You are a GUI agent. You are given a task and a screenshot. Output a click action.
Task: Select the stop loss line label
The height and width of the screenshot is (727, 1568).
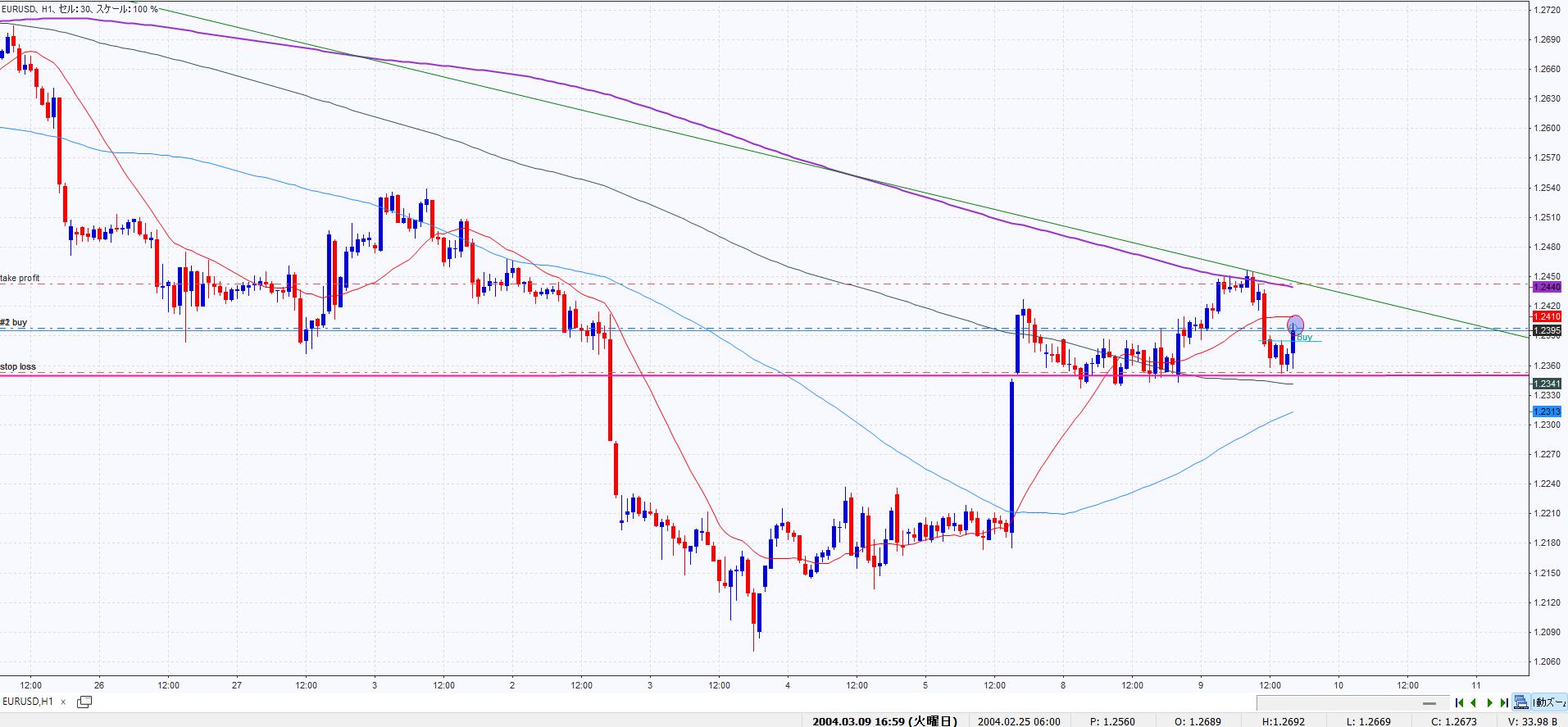(18, 366)
